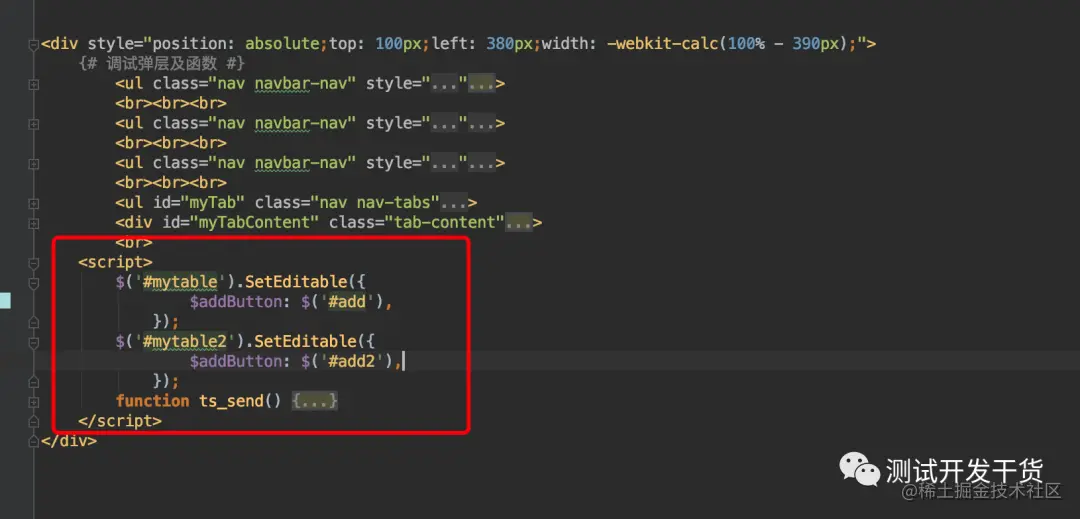The image size is (1080, 519).
Task: Click the $('#add') value of $addButton
Action: pyautogui.click(x=343, y=301)
